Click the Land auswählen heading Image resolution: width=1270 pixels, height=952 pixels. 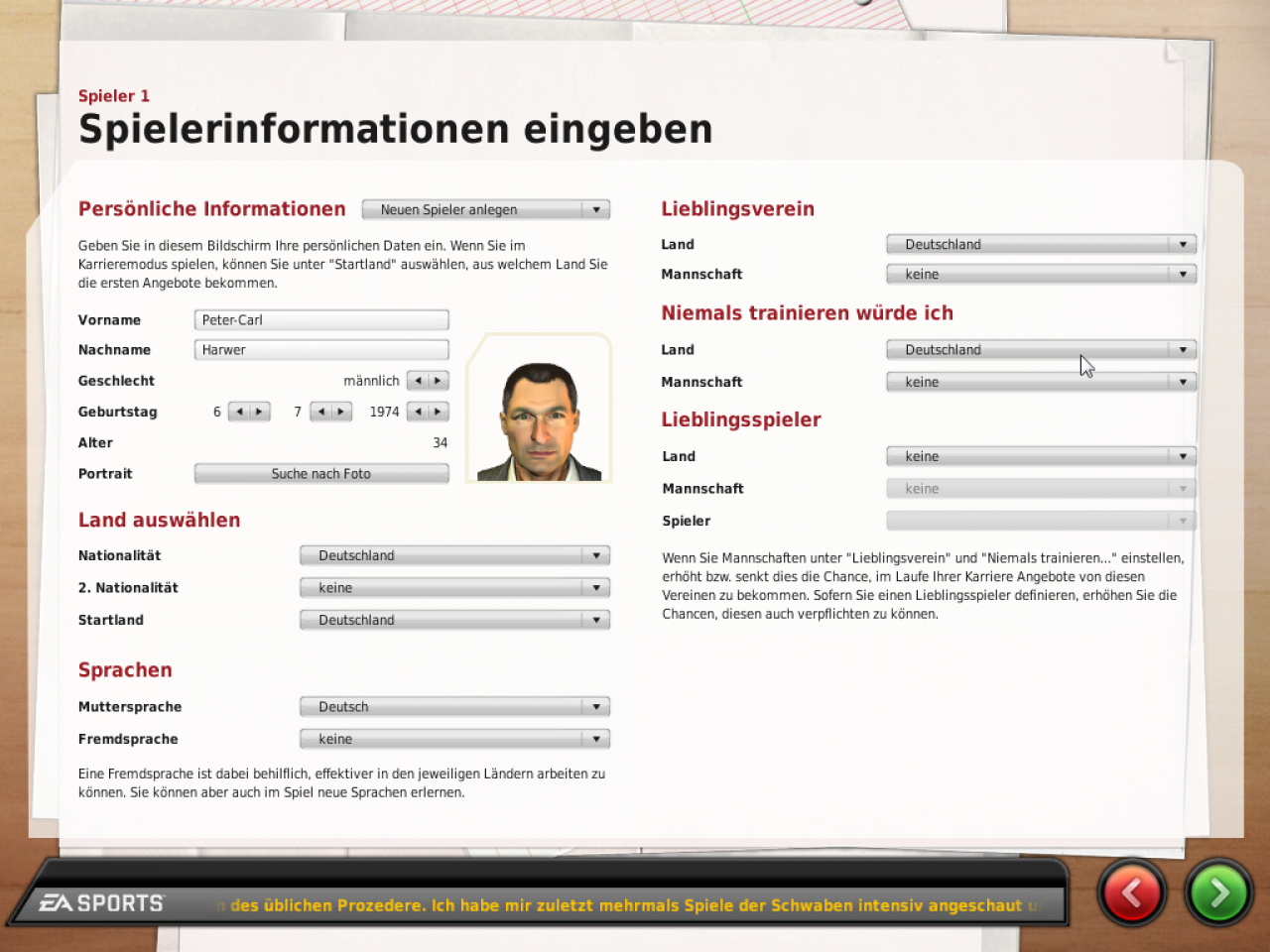click(x=160, y=520)
